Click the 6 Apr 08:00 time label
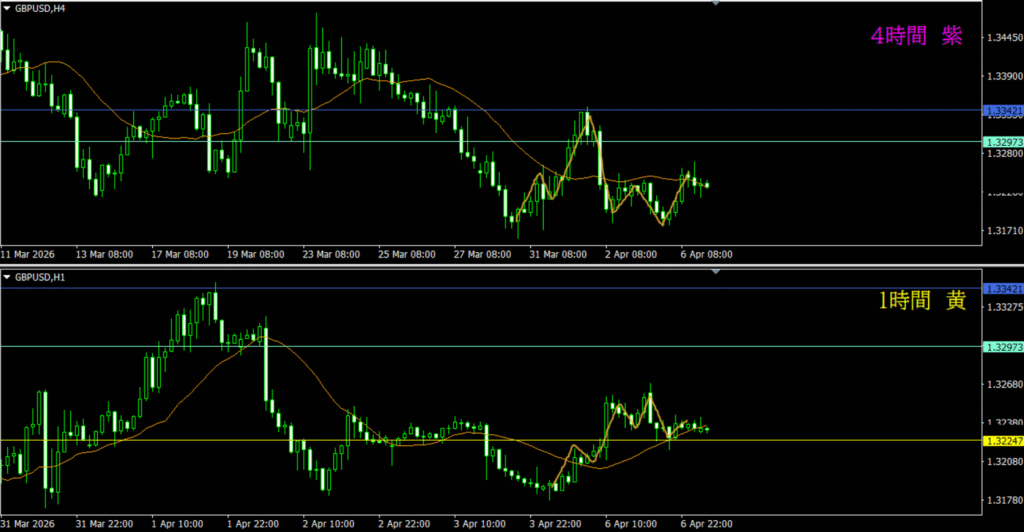This screenshot has height=532, width=1024. (707, 255)
